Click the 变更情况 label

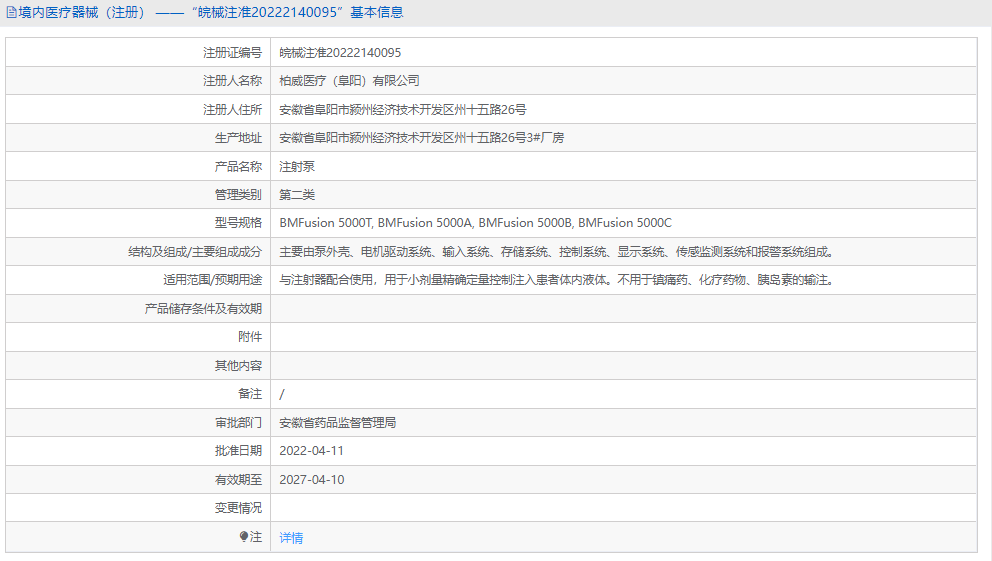tap(238, 508)
